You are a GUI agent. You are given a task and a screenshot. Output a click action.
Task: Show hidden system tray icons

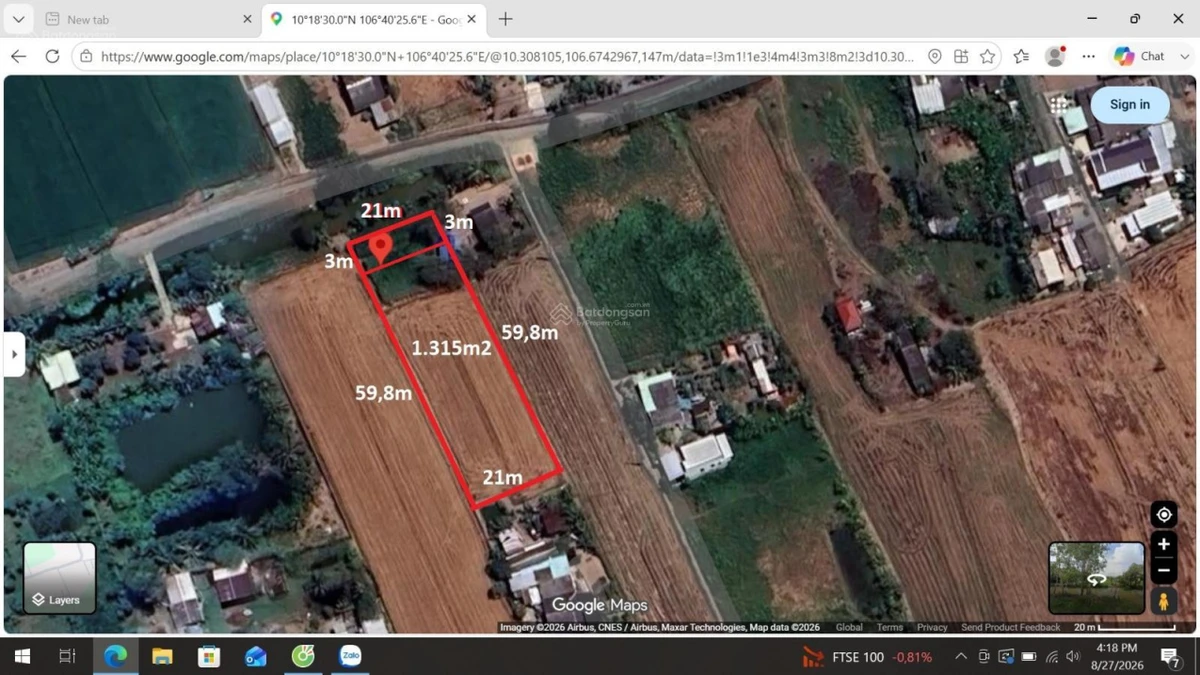[x=960, y=657]
